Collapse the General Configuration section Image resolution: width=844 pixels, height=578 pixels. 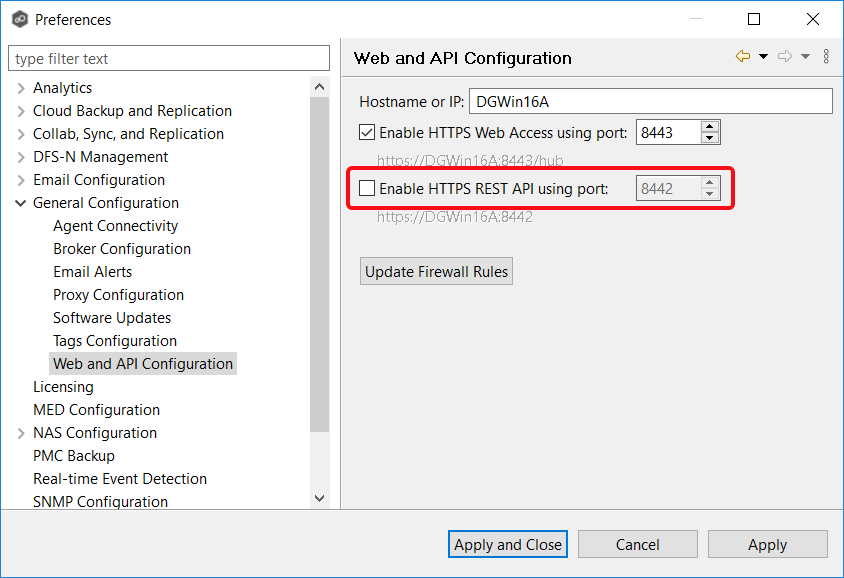point(20,202)
